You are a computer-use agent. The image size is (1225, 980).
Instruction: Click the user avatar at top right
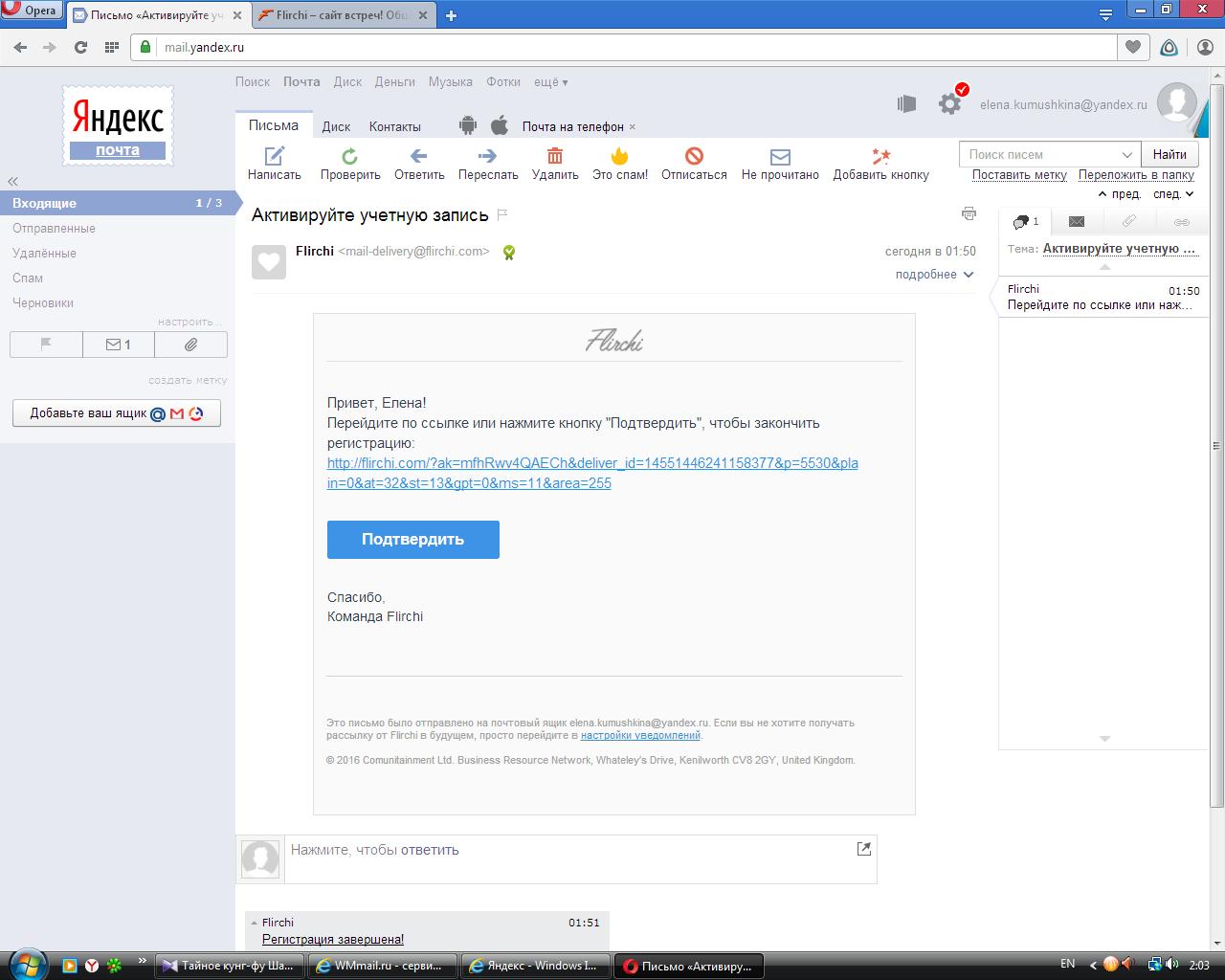point(1177,102)
